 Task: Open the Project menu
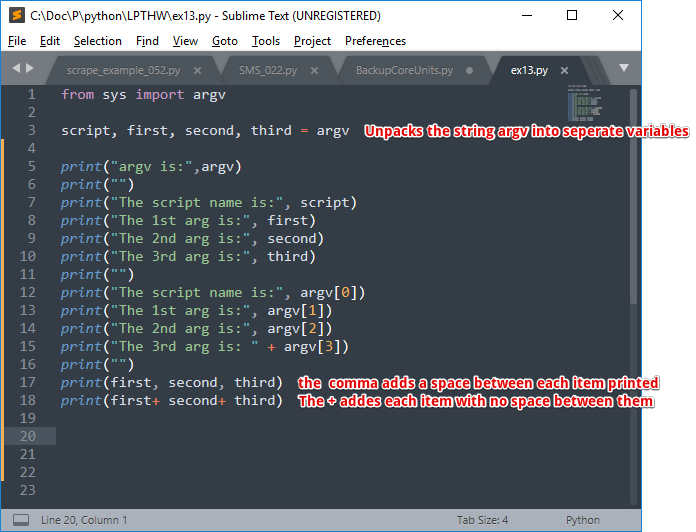tap(312, 41)
